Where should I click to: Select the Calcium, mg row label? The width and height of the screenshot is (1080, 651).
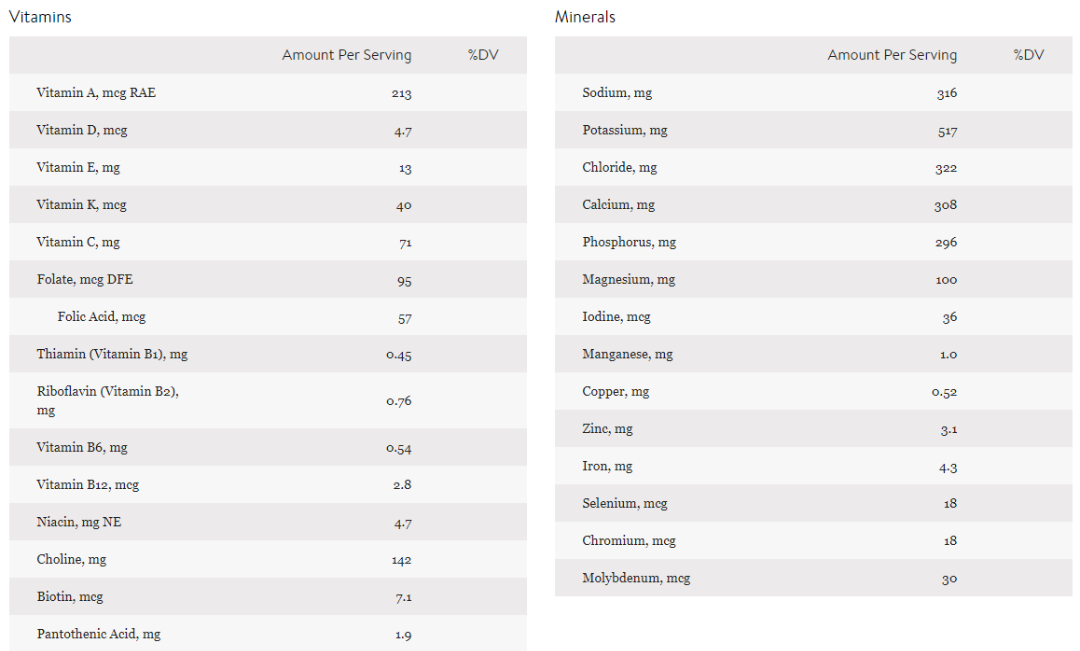[x=618, y=205]
